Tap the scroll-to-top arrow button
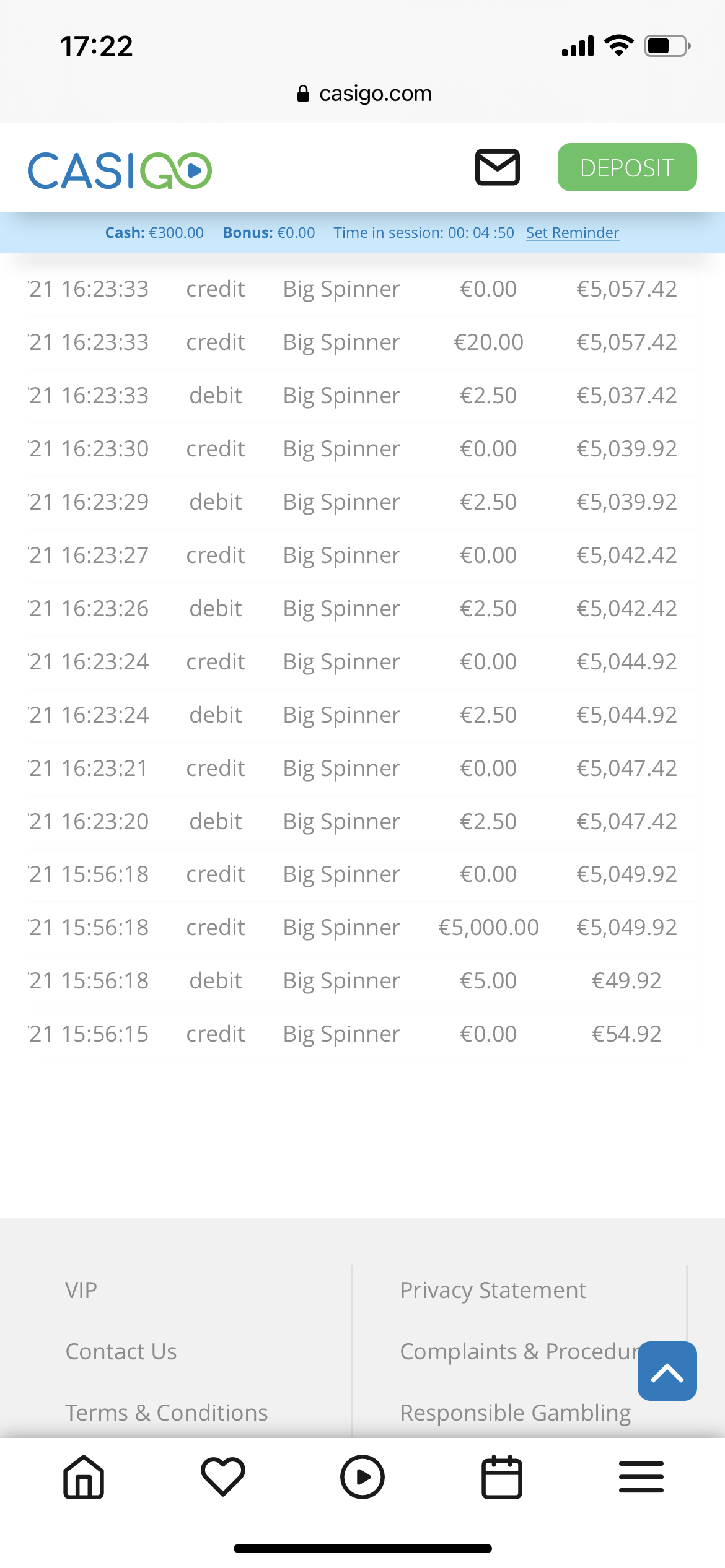Image resolution: width=725 pixels, height=1568 pixels. click(667, 1371)
